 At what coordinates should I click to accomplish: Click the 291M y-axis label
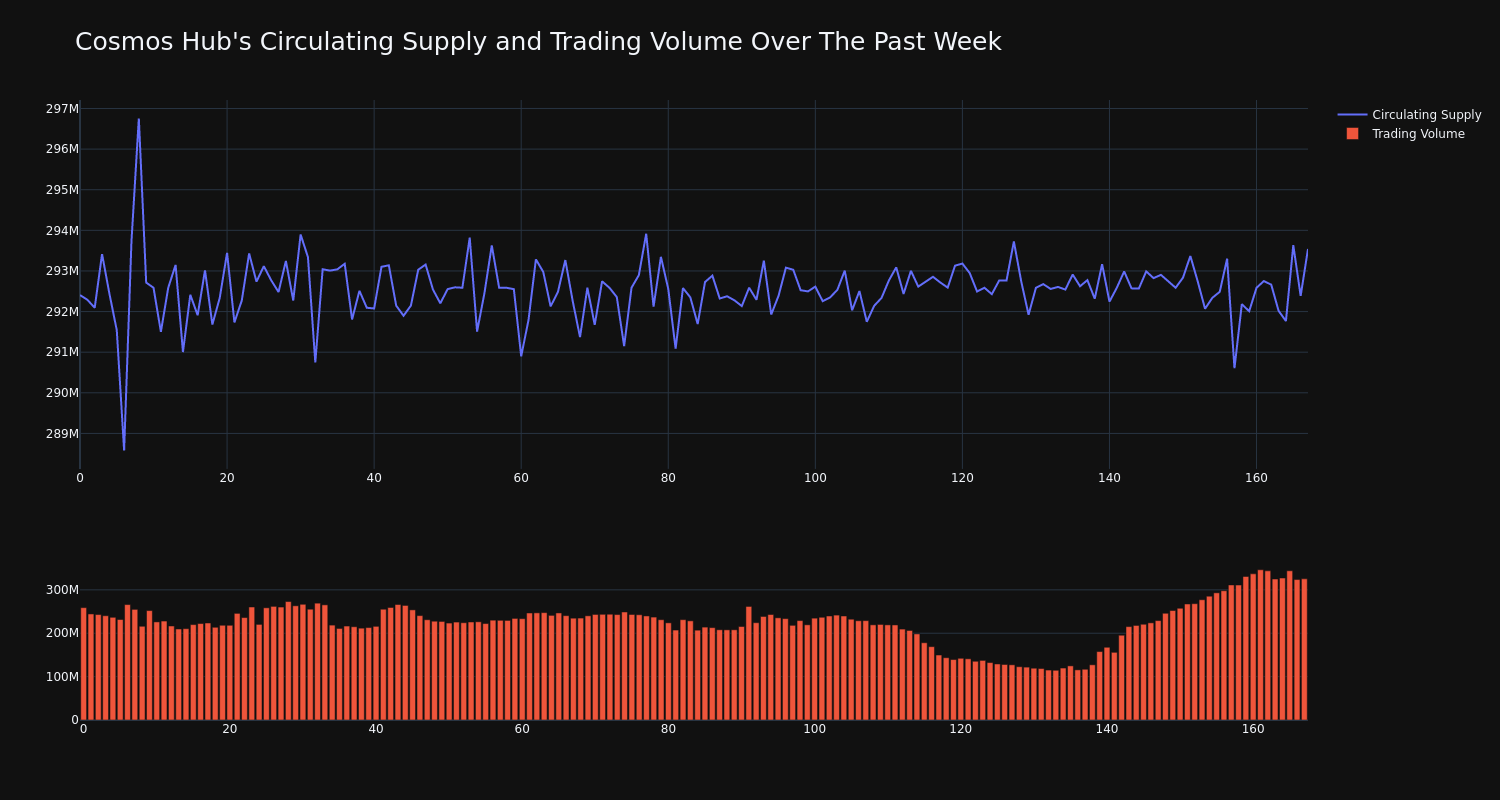[61, 352]
